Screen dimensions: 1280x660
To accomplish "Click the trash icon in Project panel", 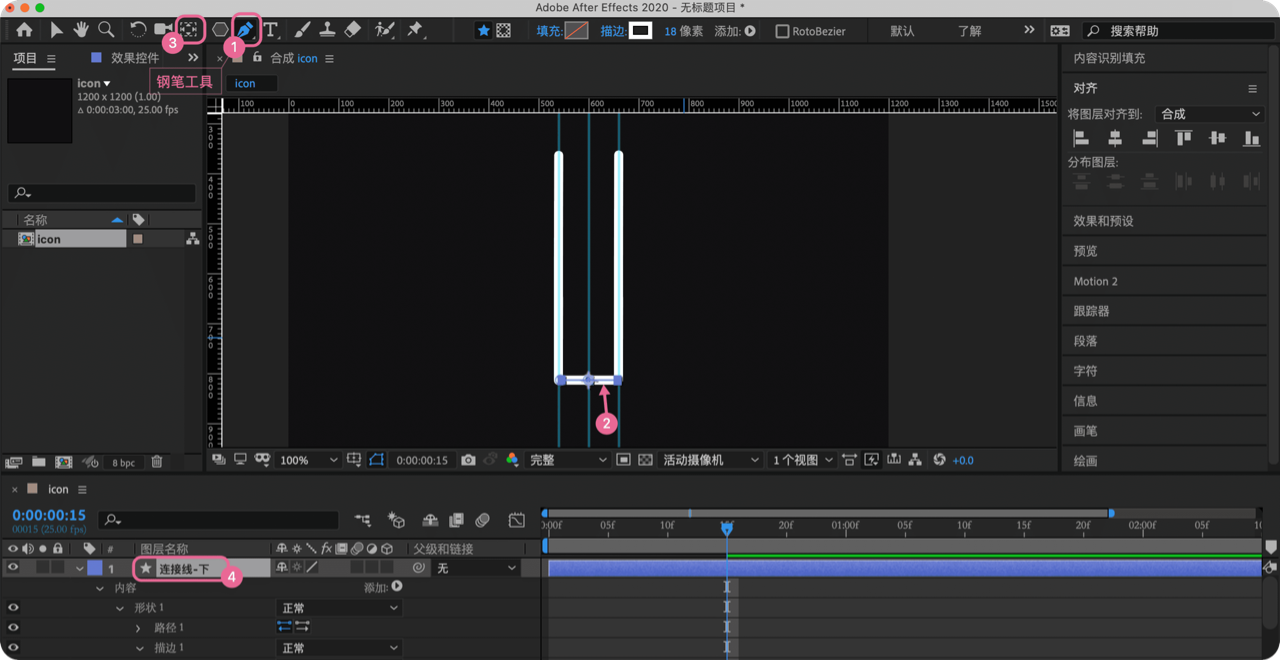I will click(x=157, y=462).
